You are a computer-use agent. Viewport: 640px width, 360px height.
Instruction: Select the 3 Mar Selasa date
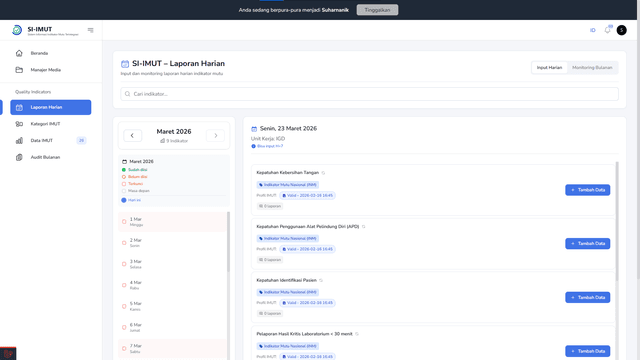(x=172, y=264)
